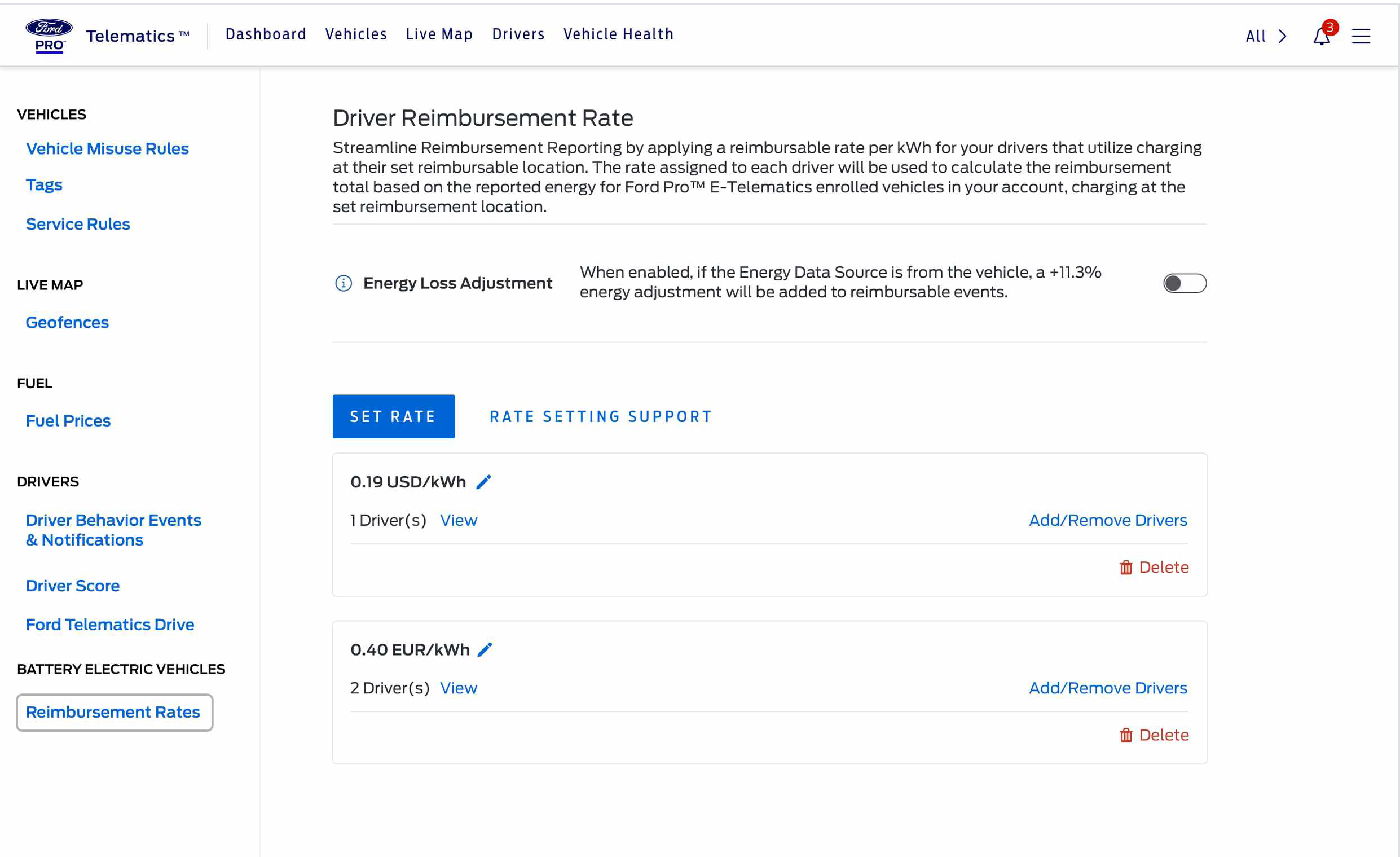Enable the Energy Loss Adjustment toggle

(1185, 283)
